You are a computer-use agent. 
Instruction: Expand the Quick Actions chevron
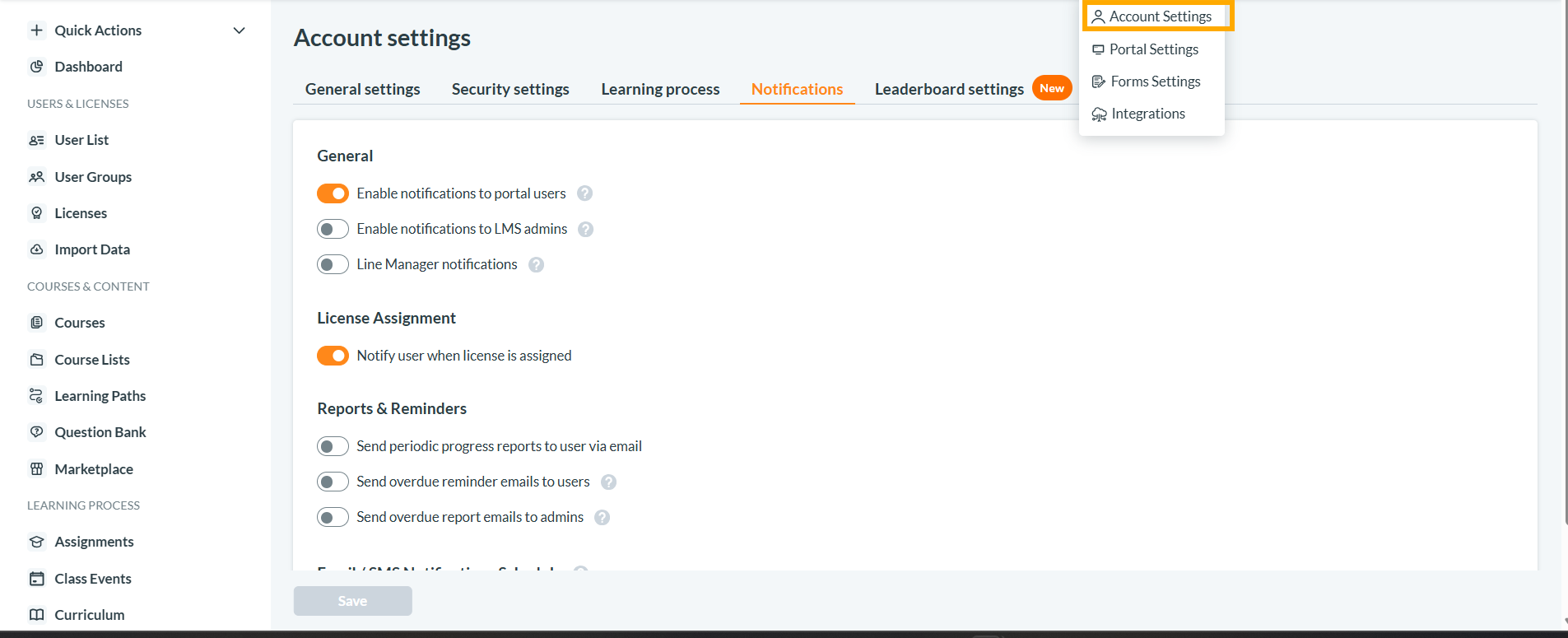240,30
